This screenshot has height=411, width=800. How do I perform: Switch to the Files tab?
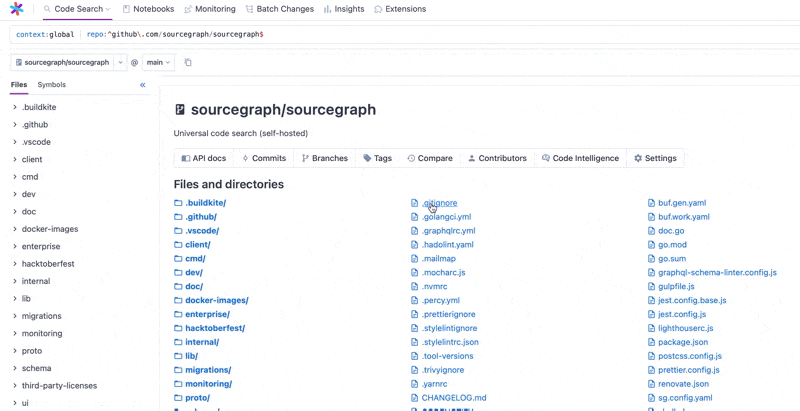coord(19,85)
